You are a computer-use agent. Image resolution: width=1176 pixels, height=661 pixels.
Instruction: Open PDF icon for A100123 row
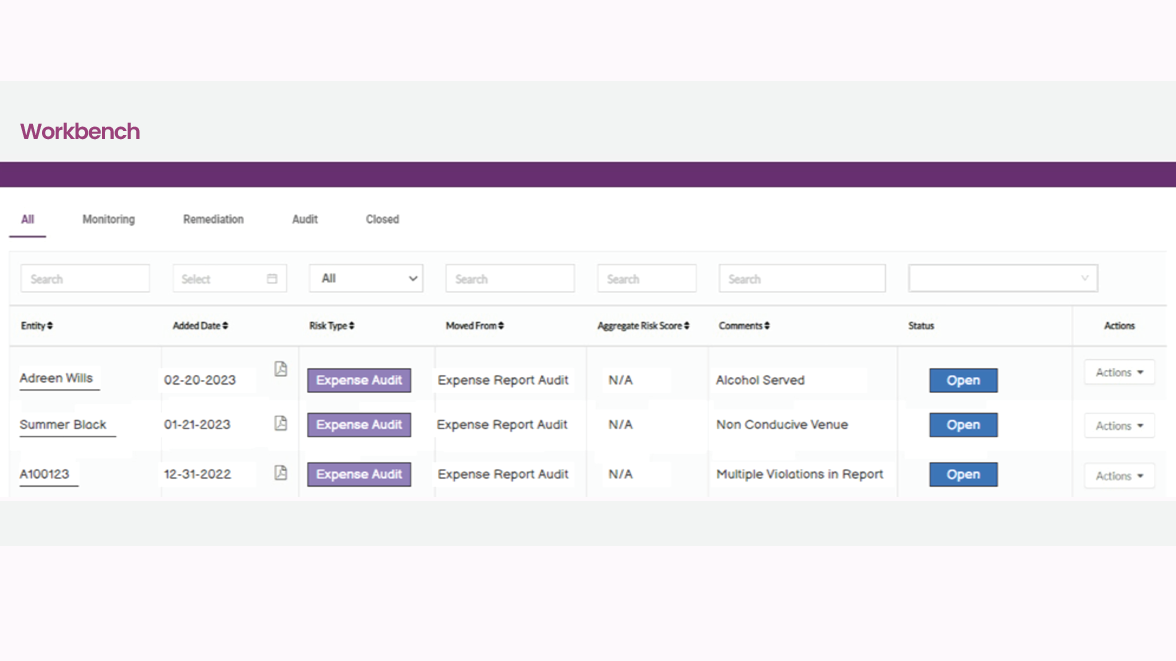[281, 472]
